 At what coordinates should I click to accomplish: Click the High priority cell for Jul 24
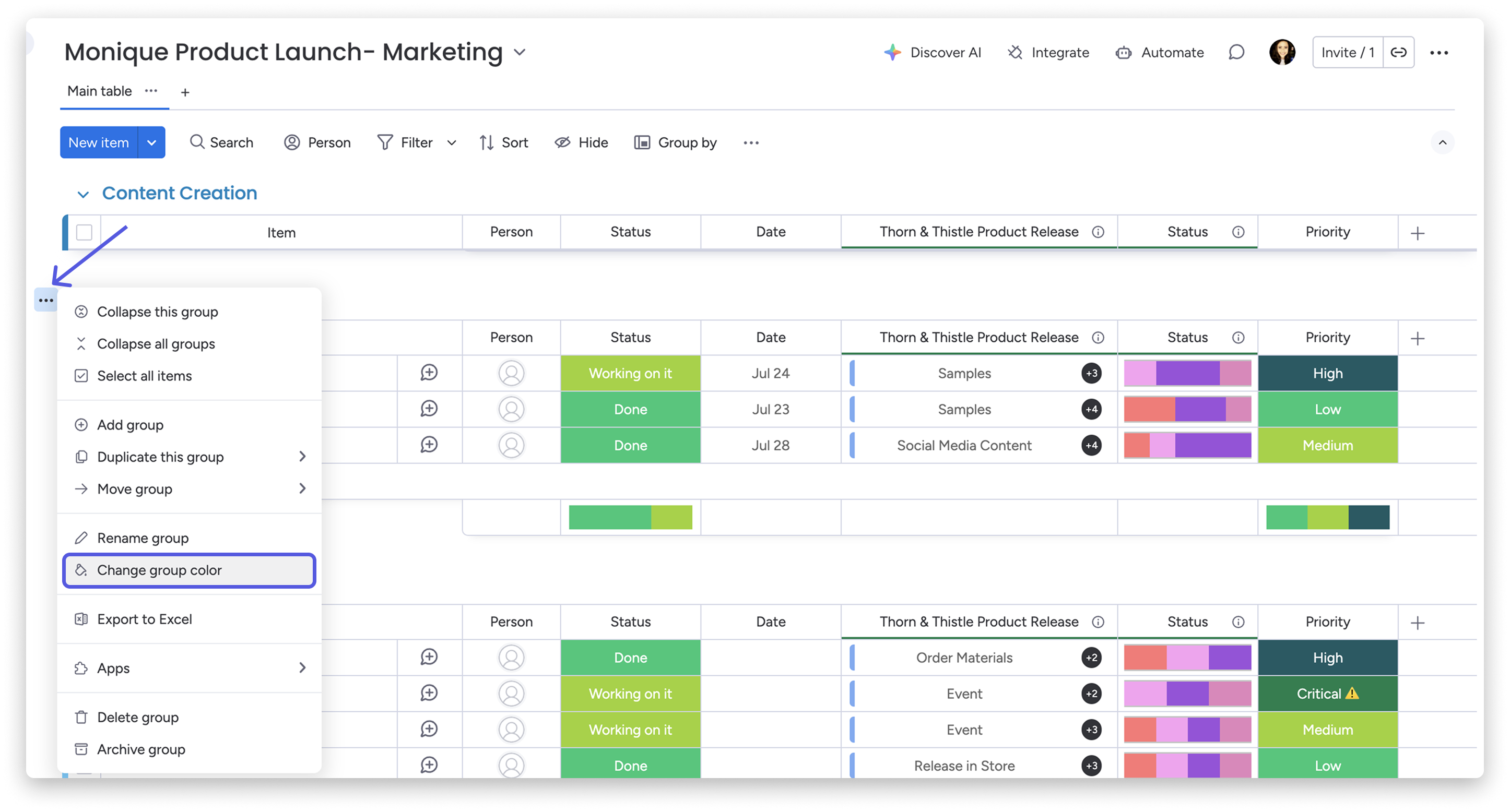tap(1327, 373)
